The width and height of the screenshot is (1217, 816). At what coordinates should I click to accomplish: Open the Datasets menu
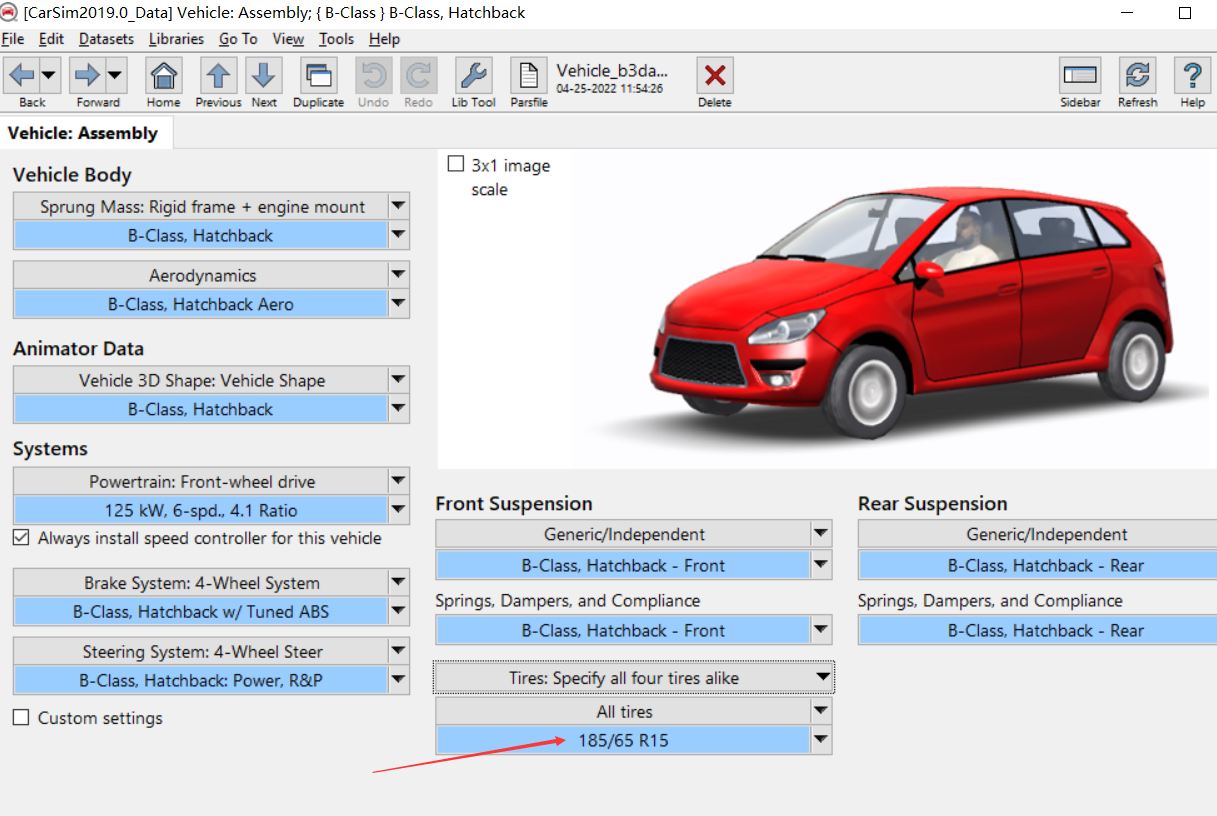pyautogui.click(x=106, y=39)
